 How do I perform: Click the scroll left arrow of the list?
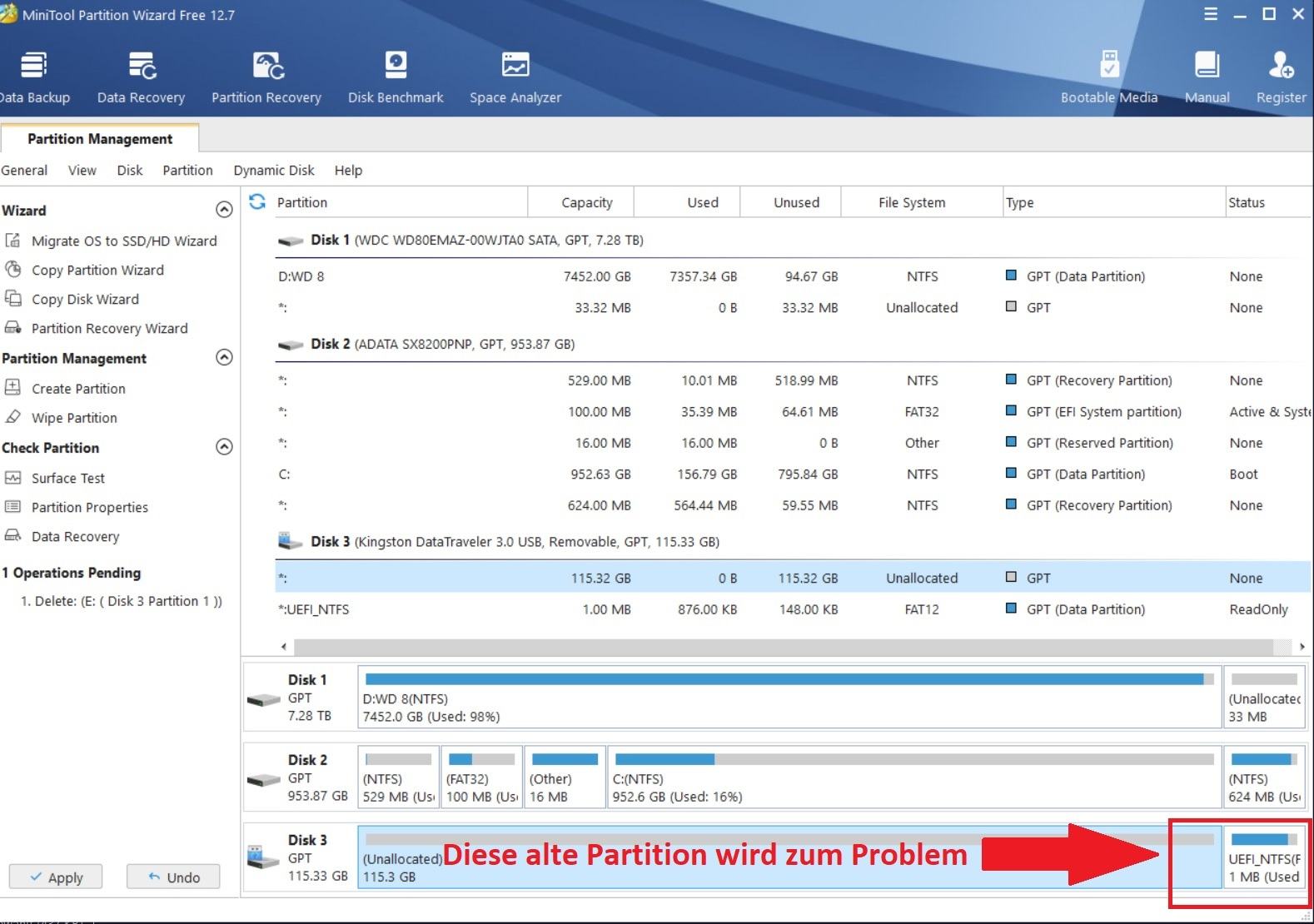point(284,647)
